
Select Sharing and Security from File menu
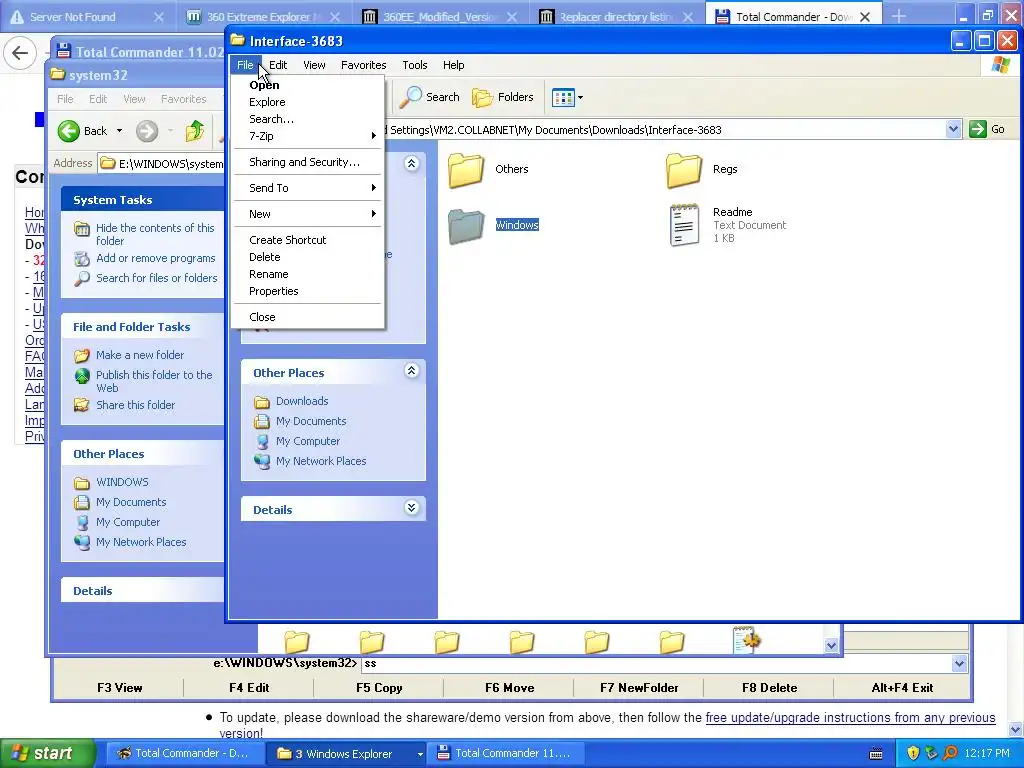pos(307,163)
